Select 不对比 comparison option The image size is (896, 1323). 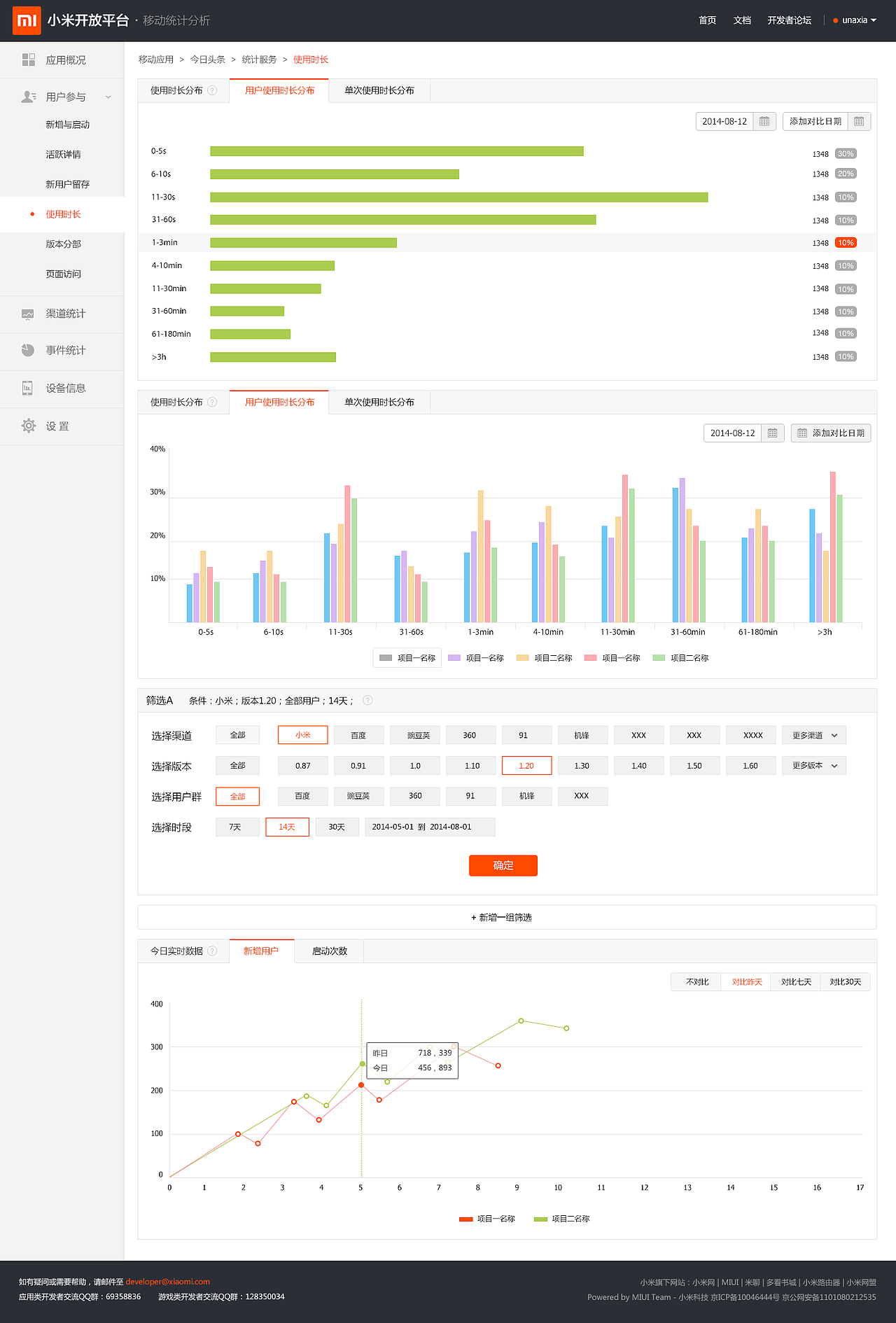click(x=696, y=982)
